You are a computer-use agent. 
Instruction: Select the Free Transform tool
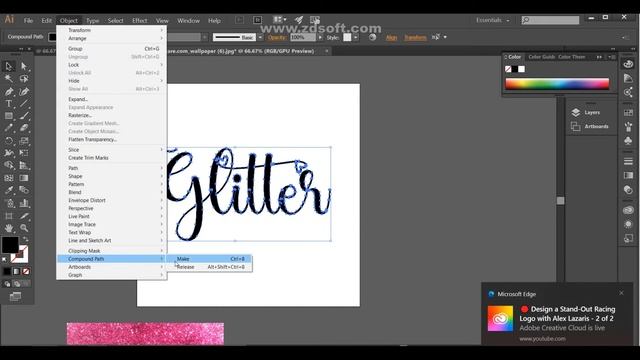coord(24,153)
